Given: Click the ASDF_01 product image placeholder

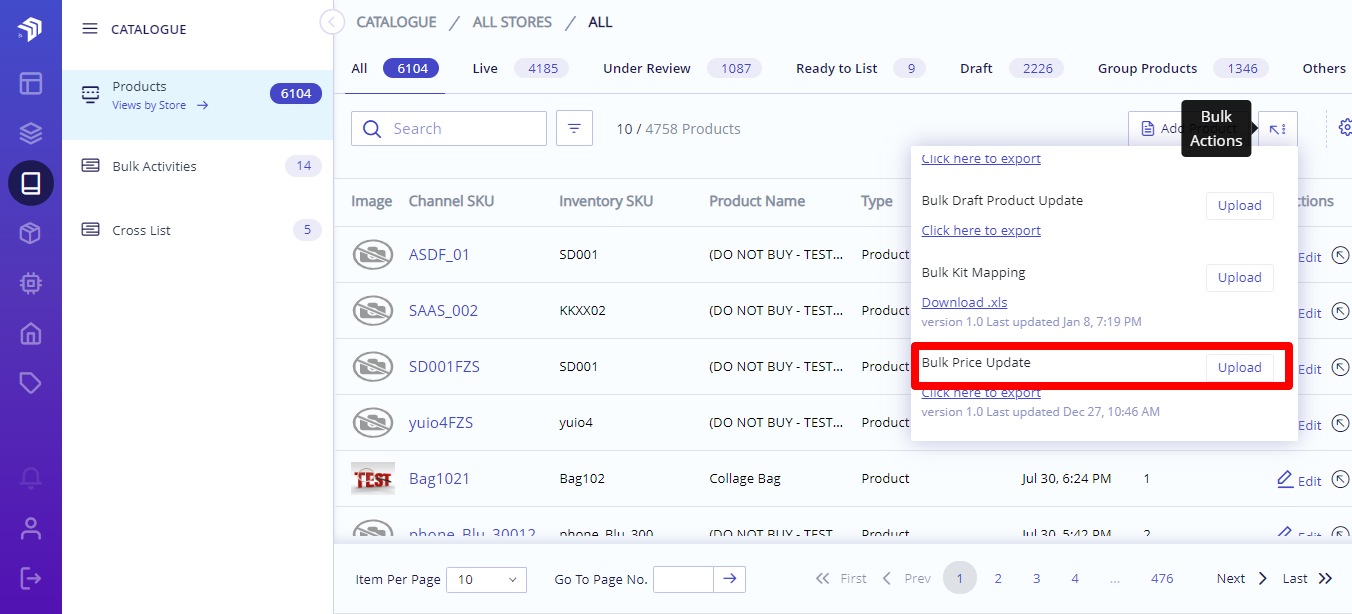Looking at the screenshot, I should pos(373,255).
